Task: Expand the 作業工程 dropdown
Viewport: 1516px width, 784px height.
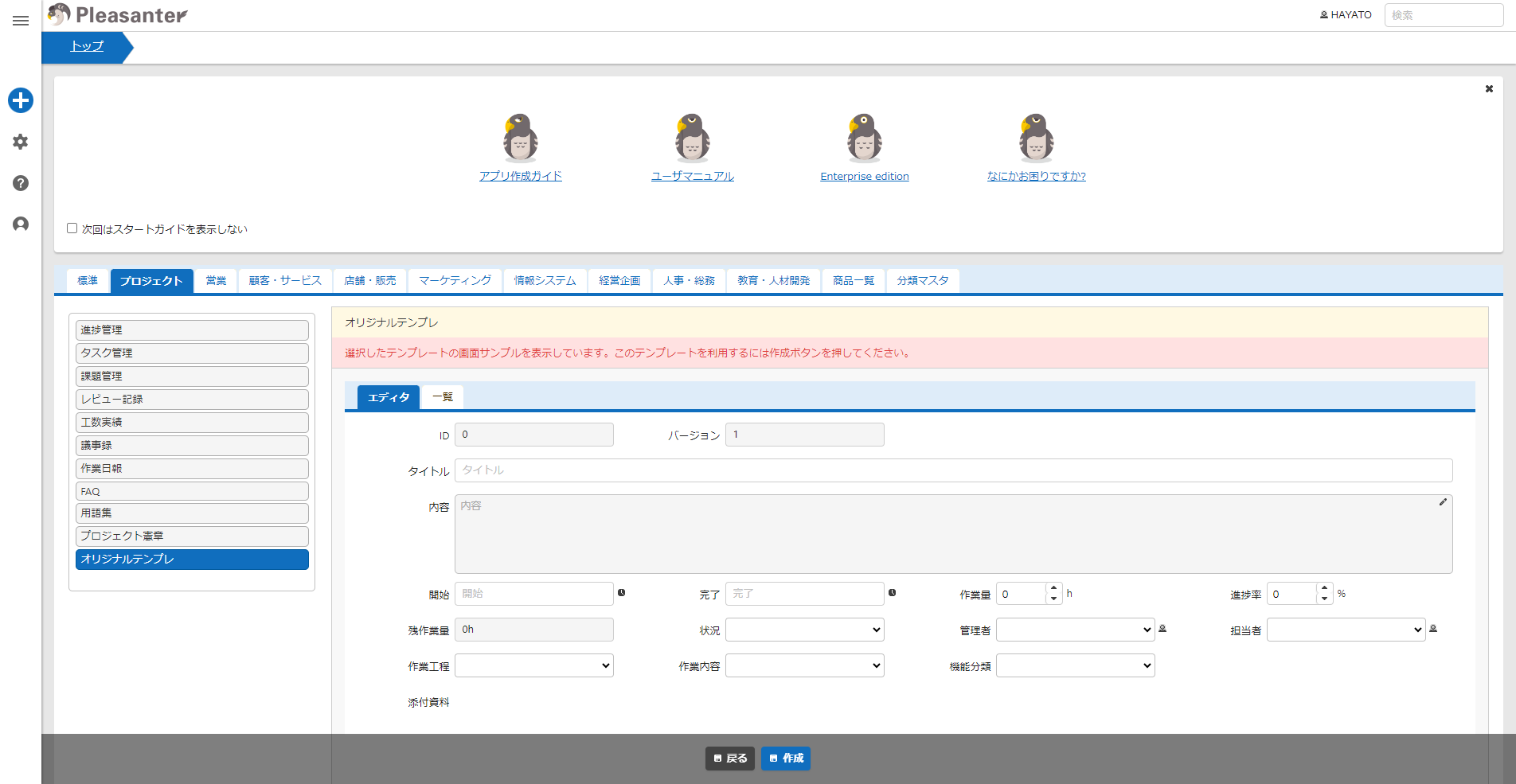Action: coord(534,665)
